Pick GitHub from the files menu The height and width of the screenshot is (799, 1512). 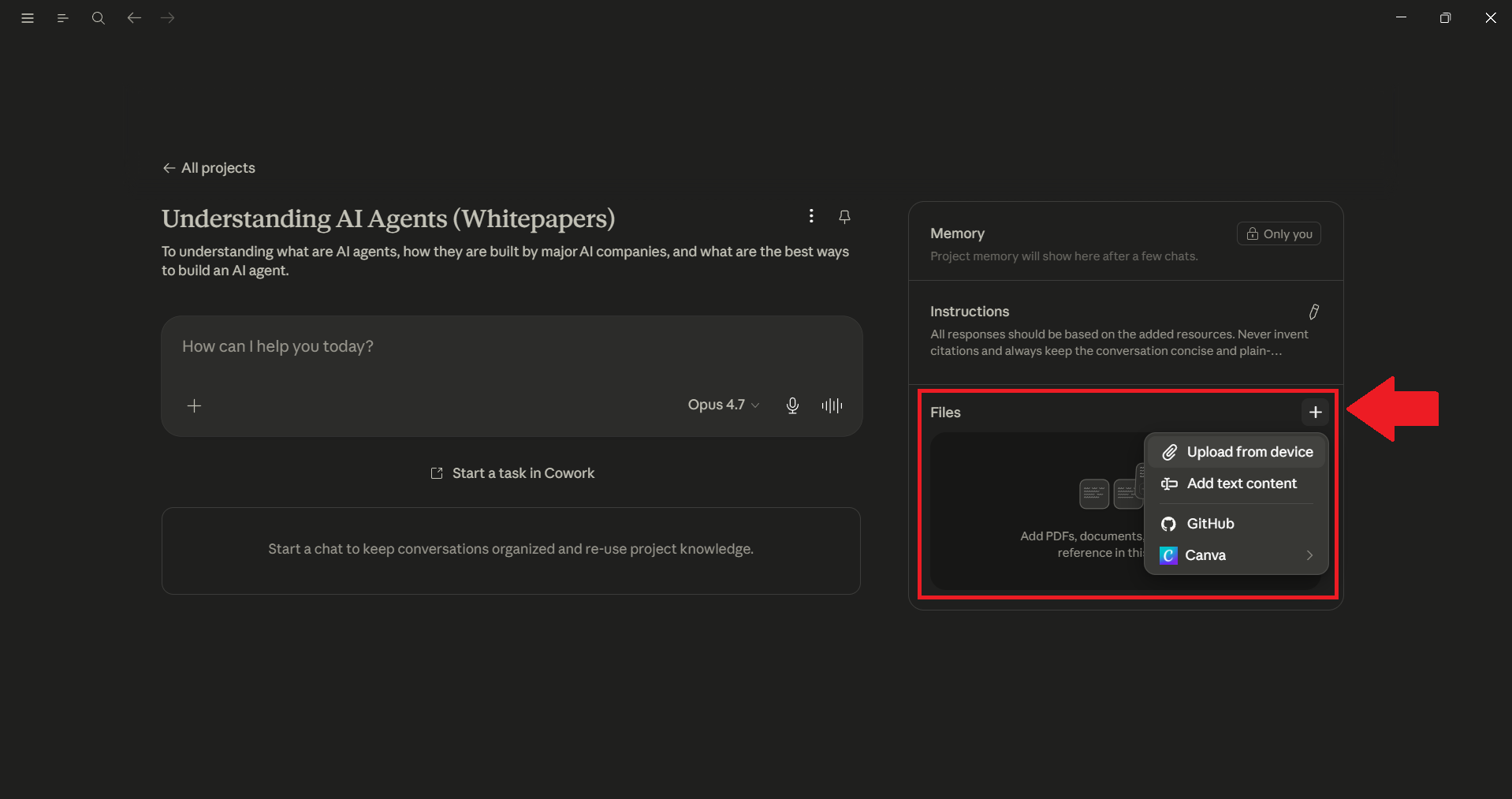click(x=1236, y=524)
